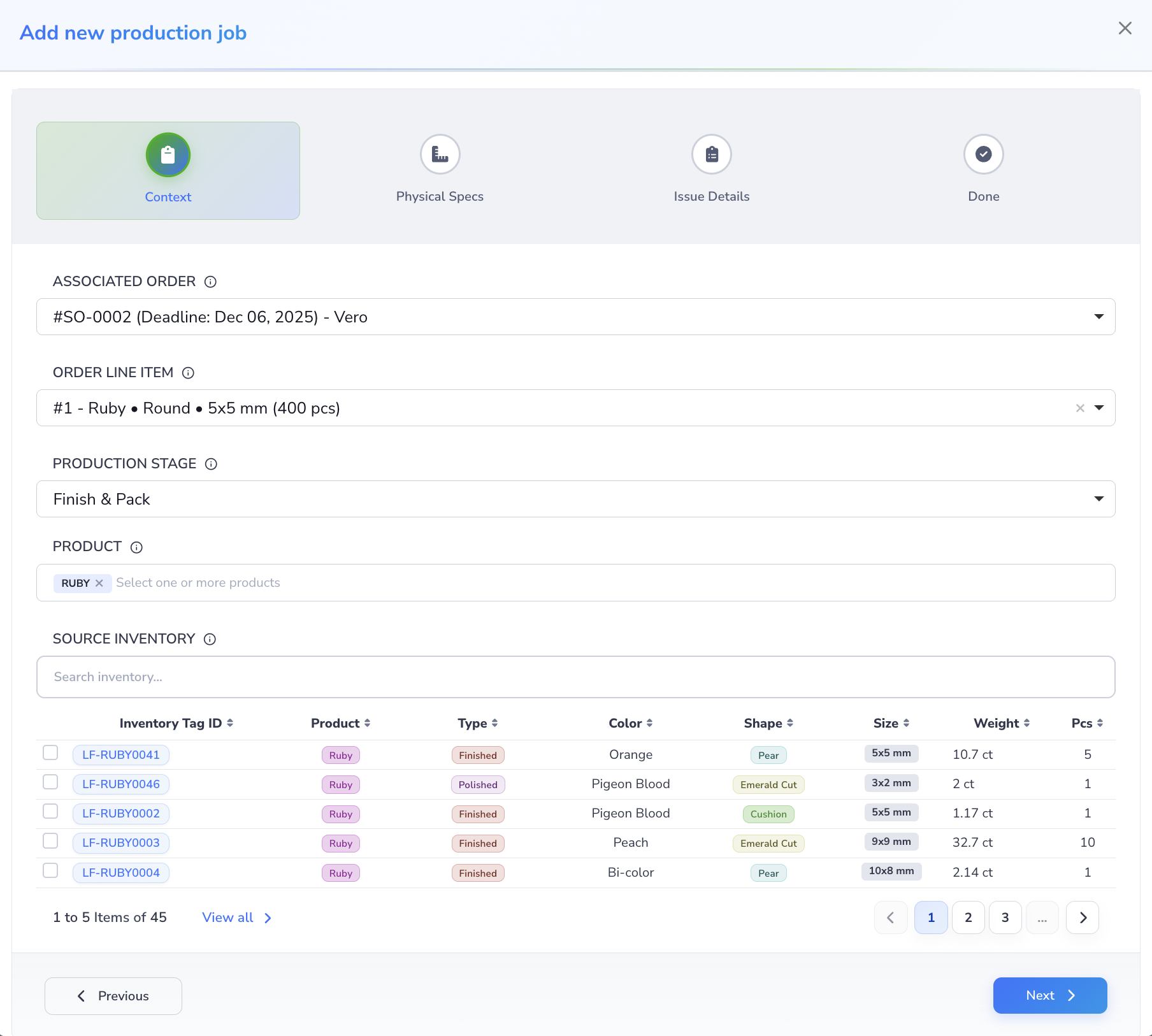
Task: Open inventory tag LF-RUBY0046
Action: pyautogui.click(x=121, y=784)
